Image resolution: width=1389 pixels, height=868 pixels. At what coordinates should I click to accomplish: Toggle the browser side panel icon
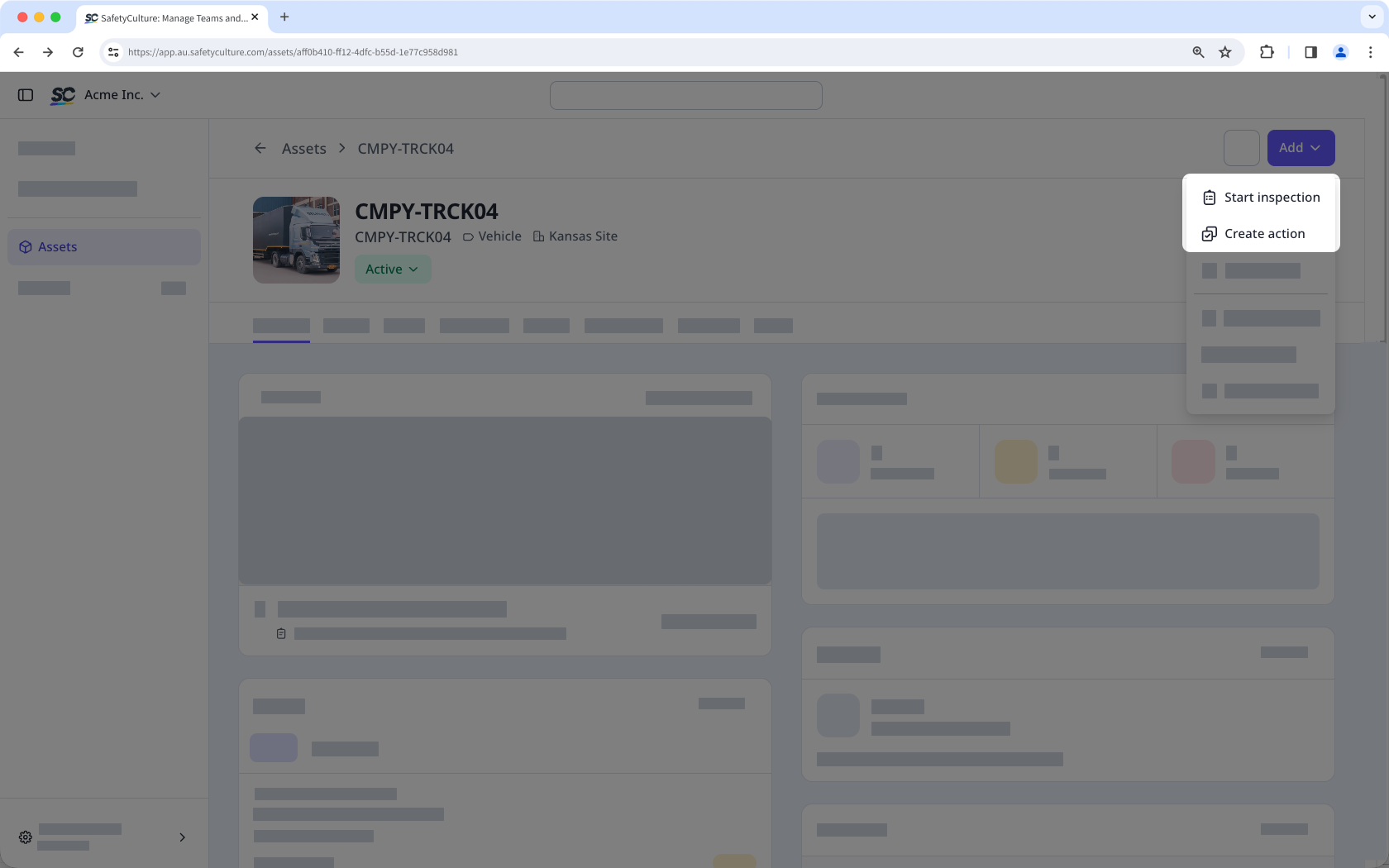(x=1310, y=52)
